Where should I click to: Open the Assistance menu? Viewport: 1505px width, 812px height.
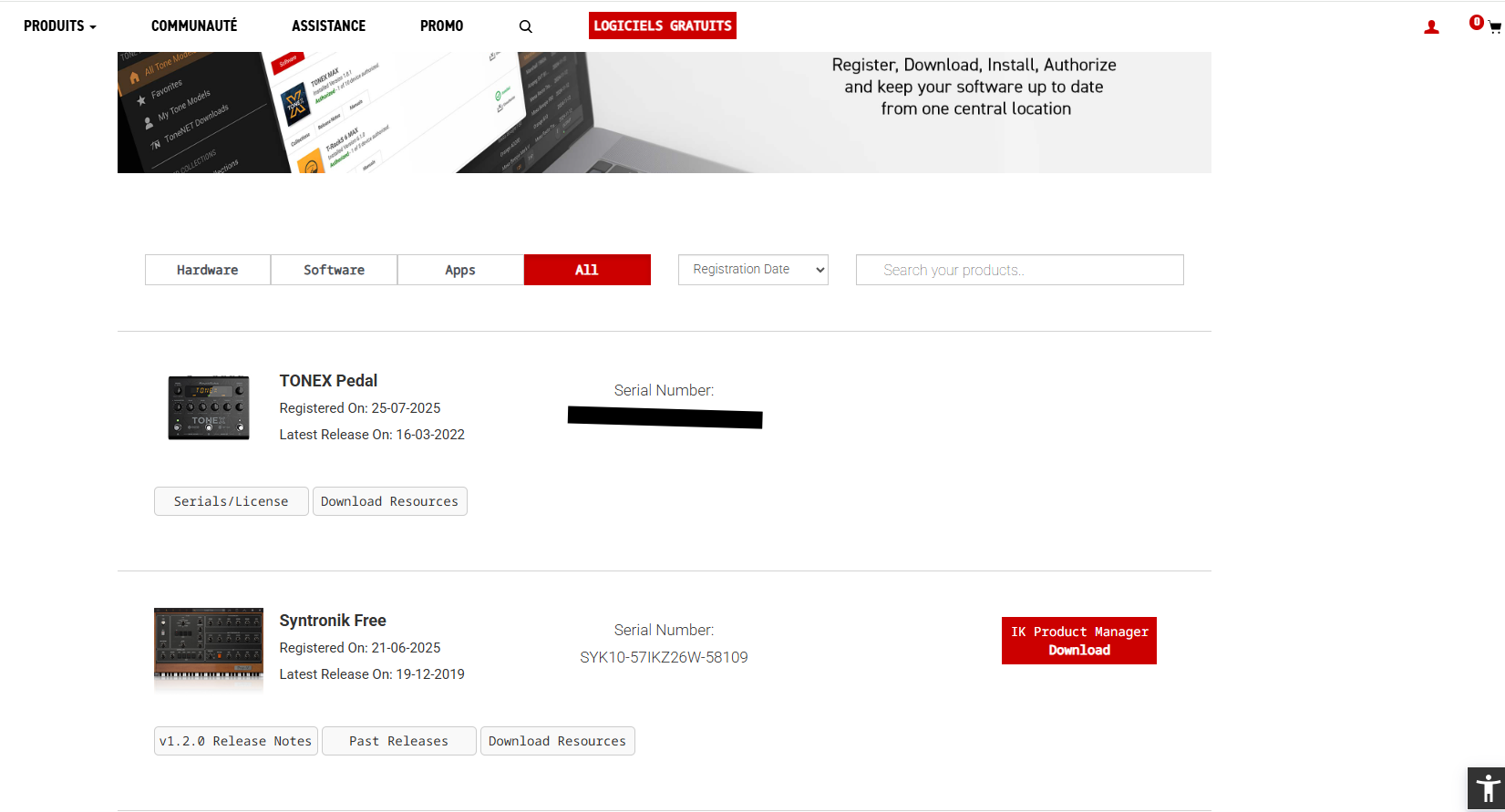(x=328, y=26)
